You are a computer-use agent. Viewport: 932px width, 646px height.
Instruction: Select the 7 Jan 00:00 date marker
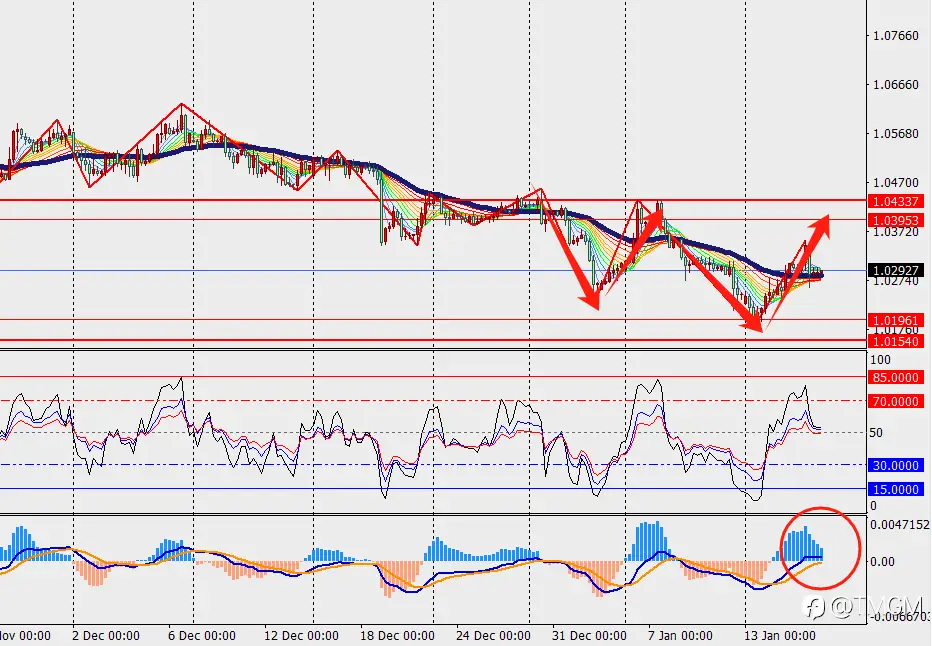[680, 635]
